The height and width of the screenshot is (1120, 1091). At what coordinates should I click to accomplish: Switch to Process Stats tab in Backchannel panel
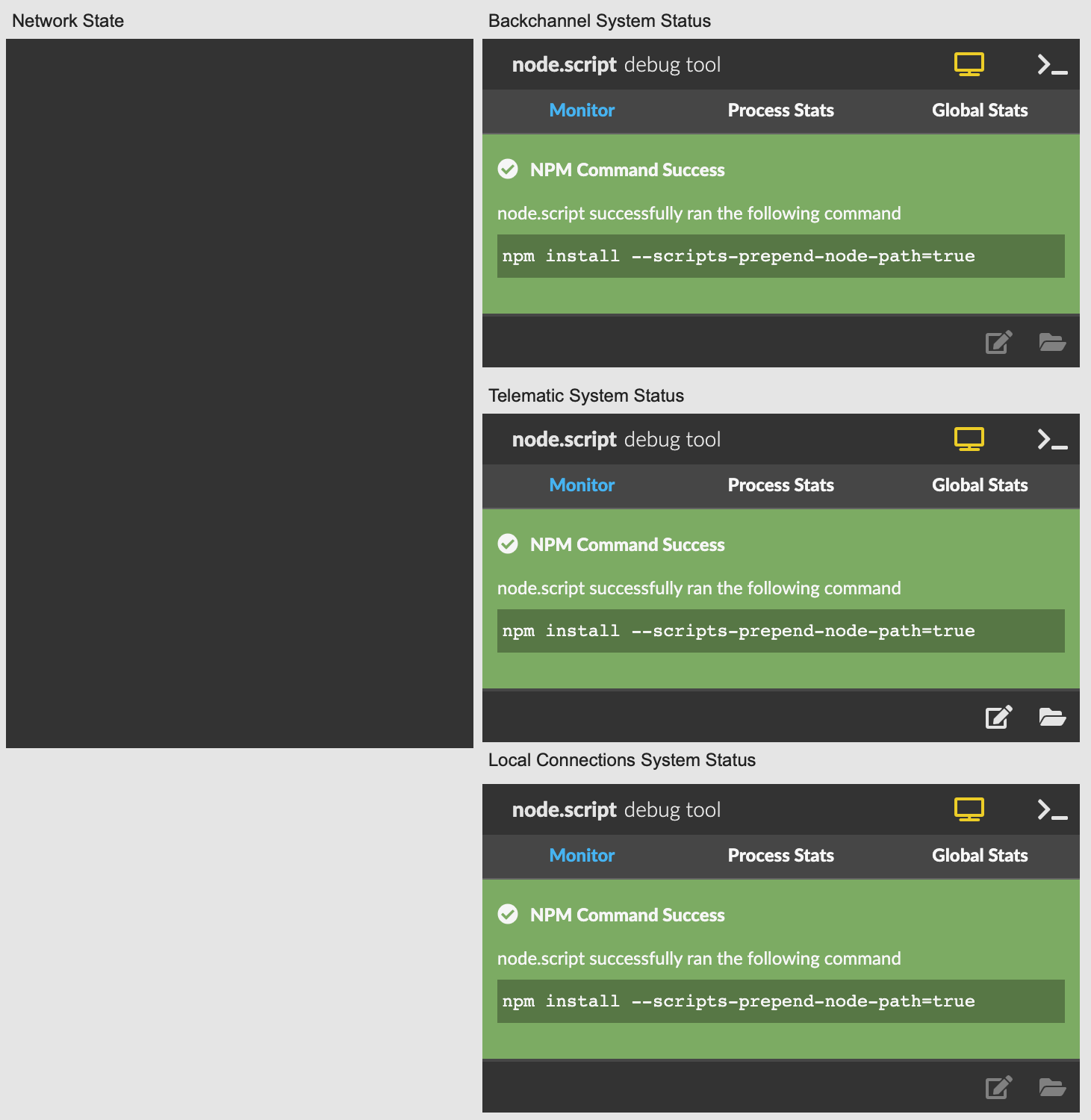coord(780,111)
